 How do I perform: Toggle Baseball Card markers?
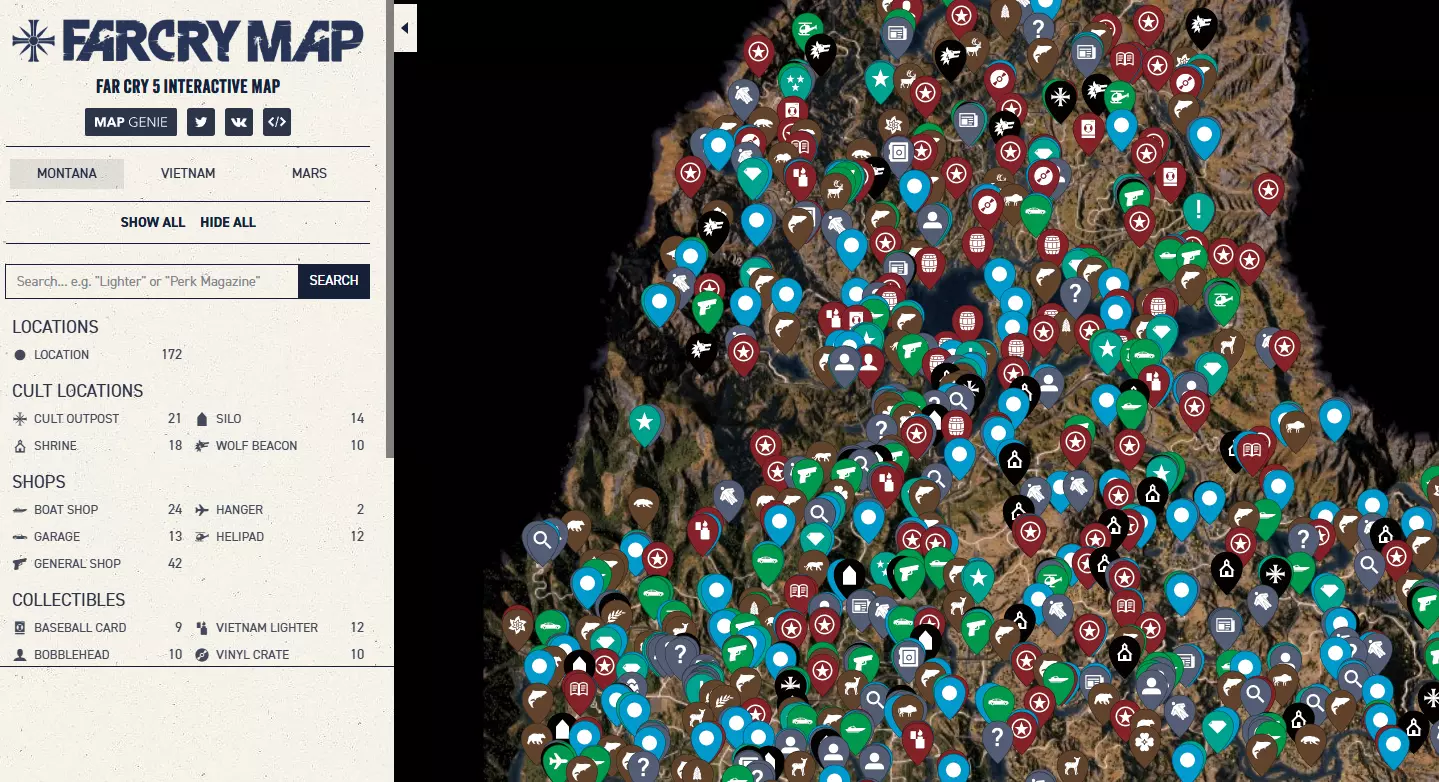(x=98, y=628)
